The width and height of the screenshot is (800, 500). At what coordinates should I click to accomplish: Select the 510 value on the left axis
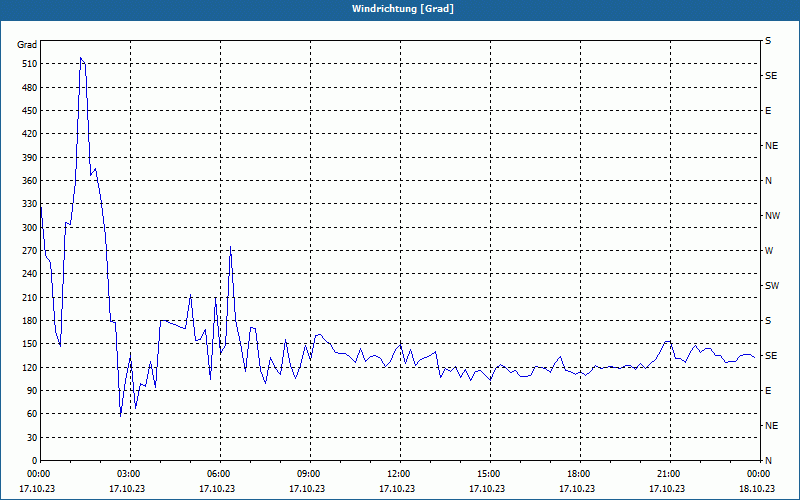click(27, 64)
